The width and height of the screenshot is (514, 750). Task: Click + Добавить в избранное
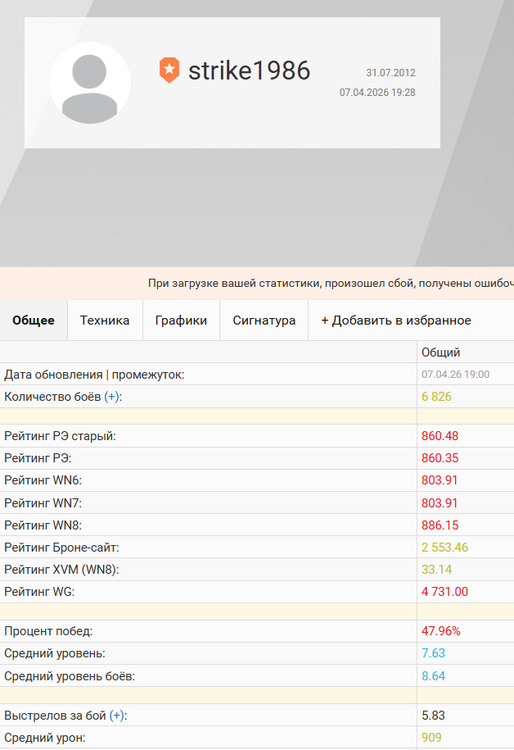[396, 320]
